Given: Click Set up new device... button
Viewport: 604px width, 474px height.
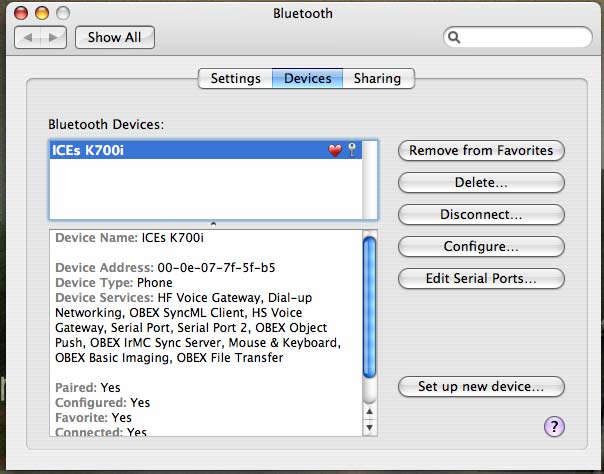Looking at the screenshot, I should click(x=481, y=387).
